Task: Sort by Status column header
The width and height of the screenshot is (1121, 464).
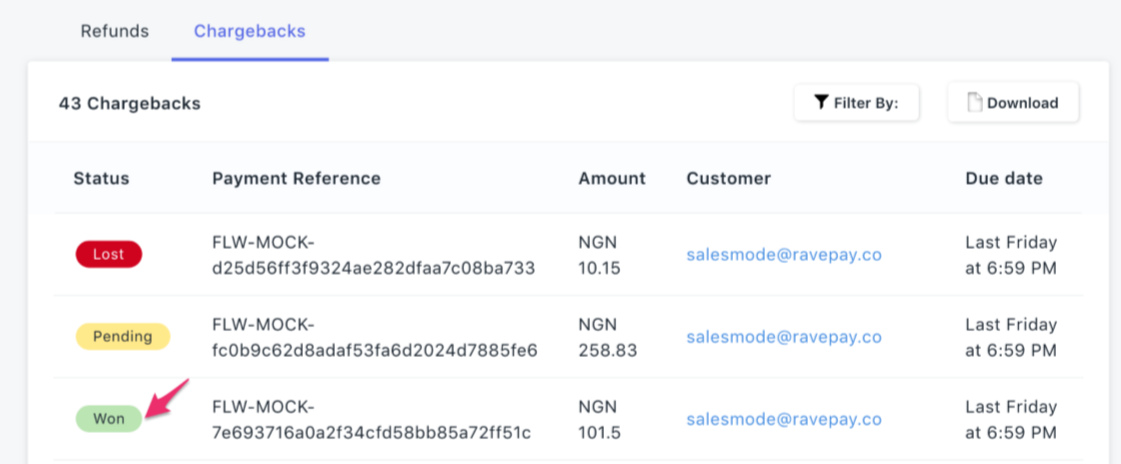Action: [102, 178]
